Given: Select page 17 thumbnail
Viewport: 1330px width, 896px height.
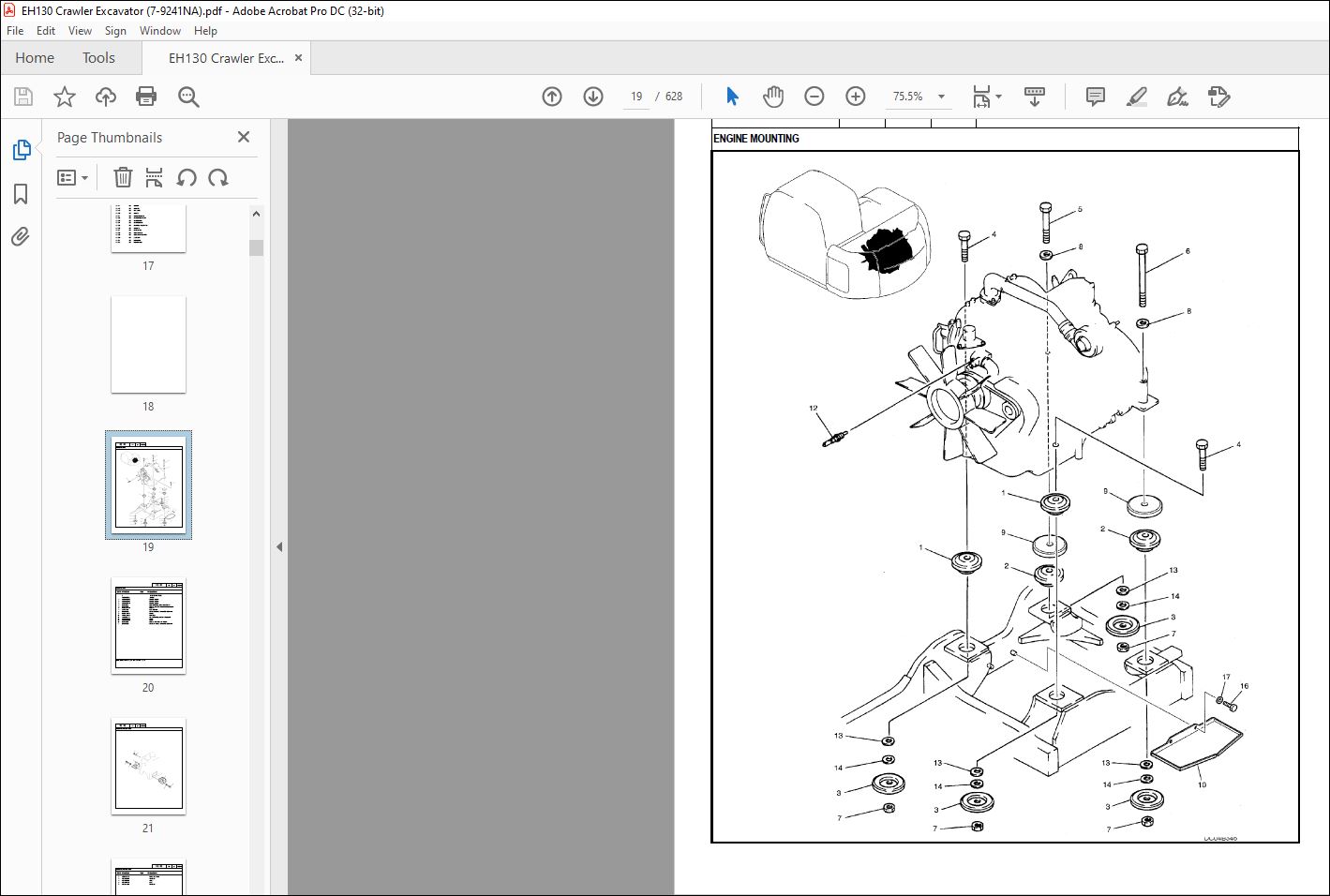Looking at the screenshot, I should pos(148,229).
